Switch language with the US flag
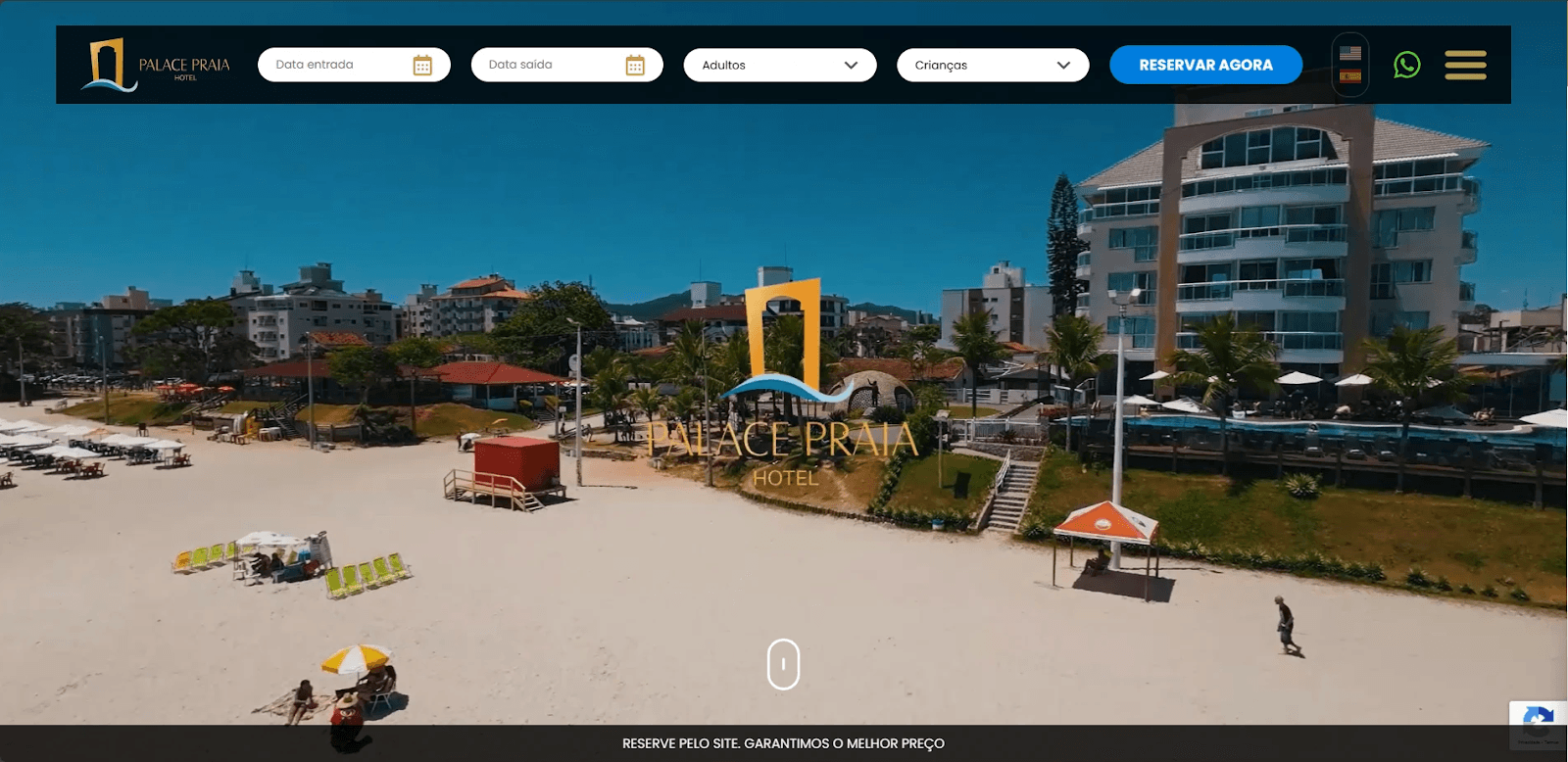Viewport: 1568px width, 762px height. (1350, 53)
